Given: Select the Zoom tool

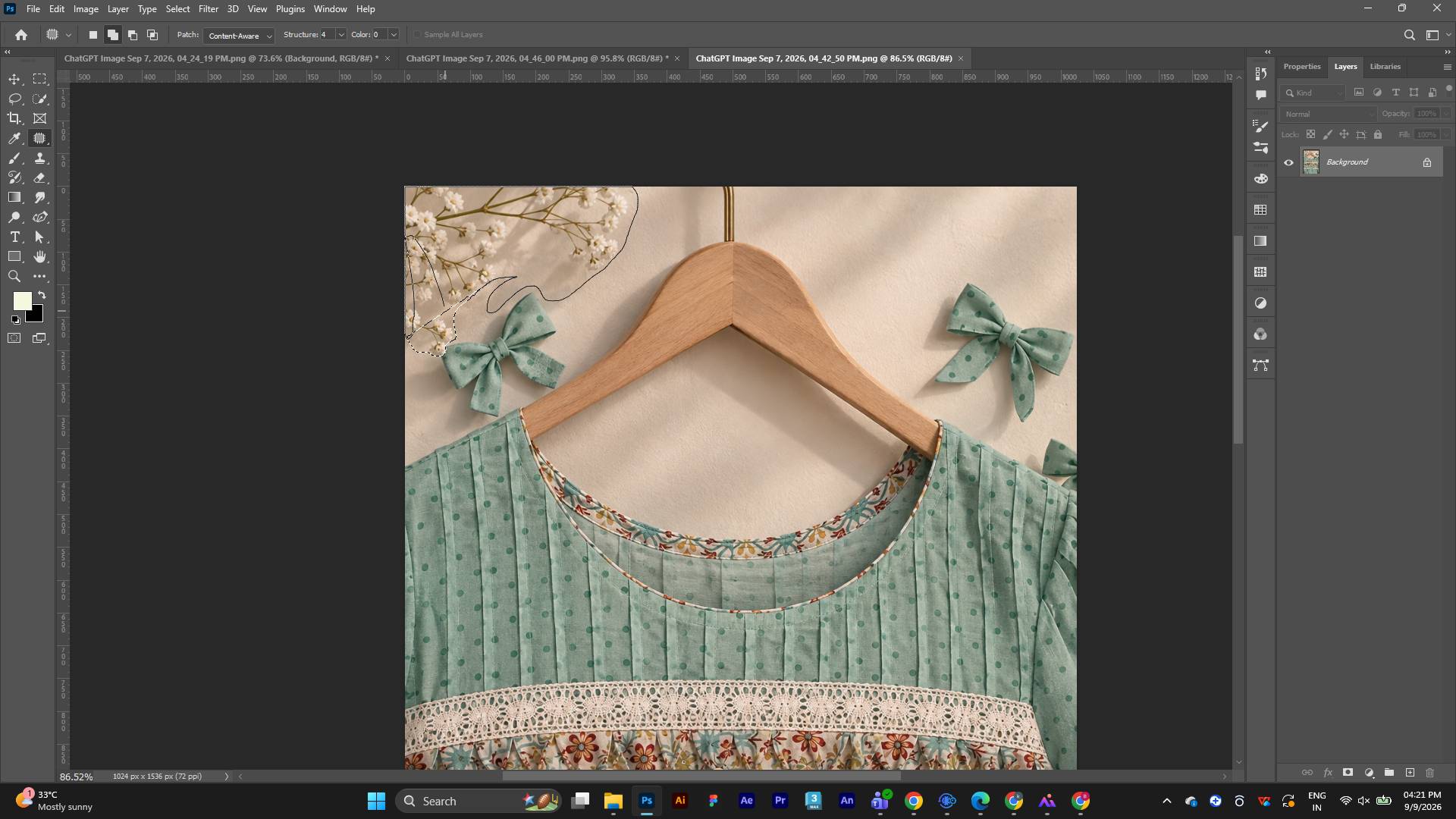Looking at the screenshot, I should 14,276.
